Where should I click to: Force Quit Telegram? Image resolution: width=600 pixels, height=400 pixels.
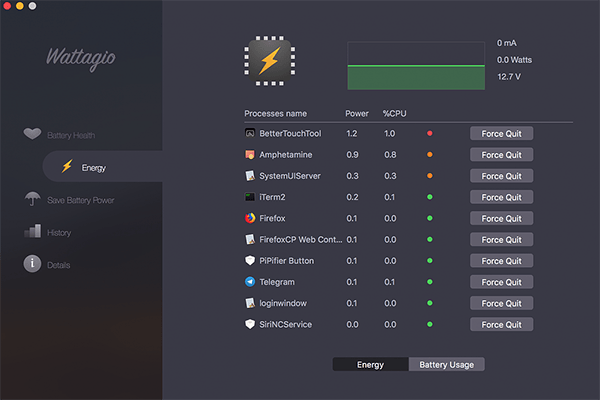pyautogui.click(x=501, y=282)
